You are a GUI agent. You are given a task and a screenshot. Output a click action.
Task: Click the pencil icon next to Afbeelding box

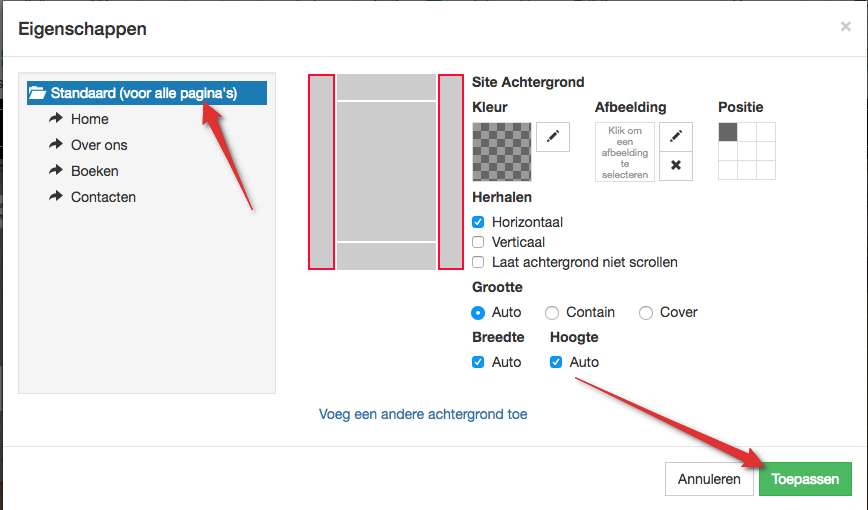click(x=676, y=137)
